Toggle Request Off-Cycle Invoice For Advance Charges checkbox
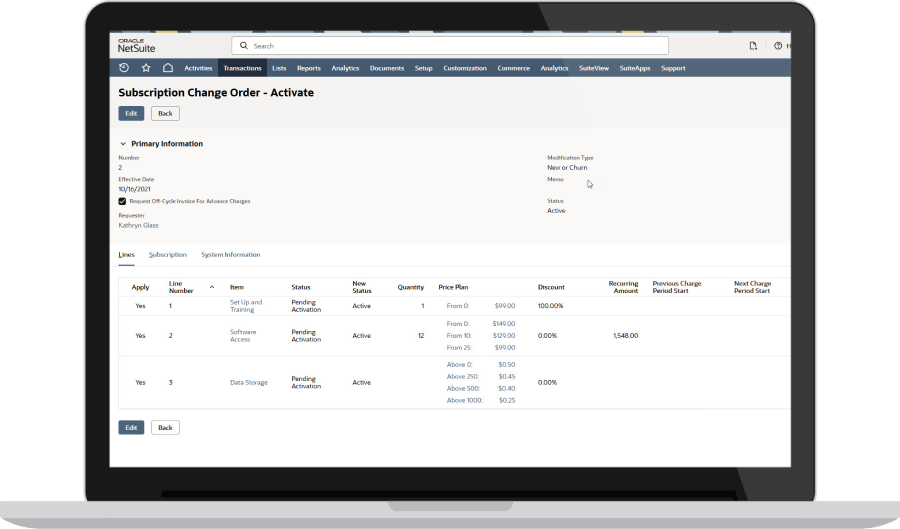Screen dimensions: 900x529 (122, 201)
